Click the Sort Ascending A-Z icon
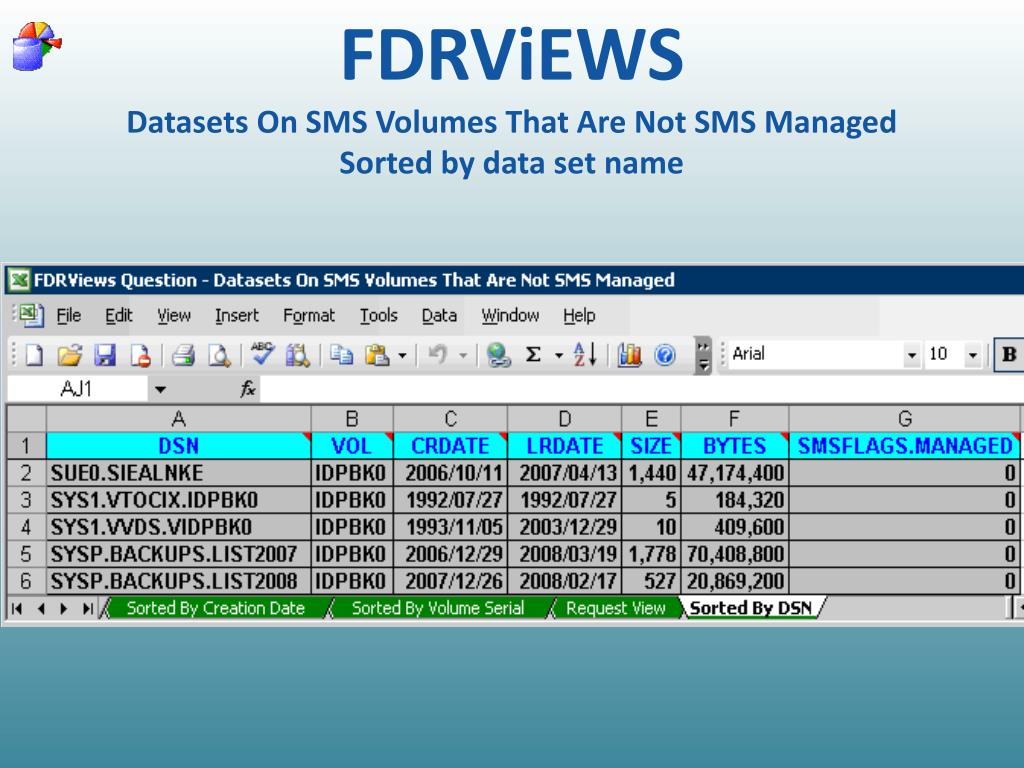 584,355
